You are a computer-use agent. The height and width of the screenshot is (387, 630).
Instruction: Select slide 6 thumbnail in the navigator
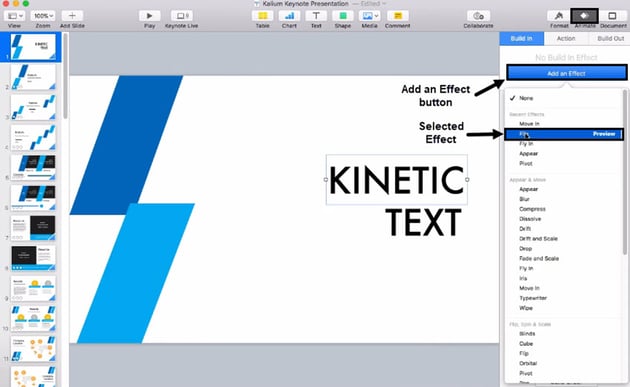tap(33, 198)
